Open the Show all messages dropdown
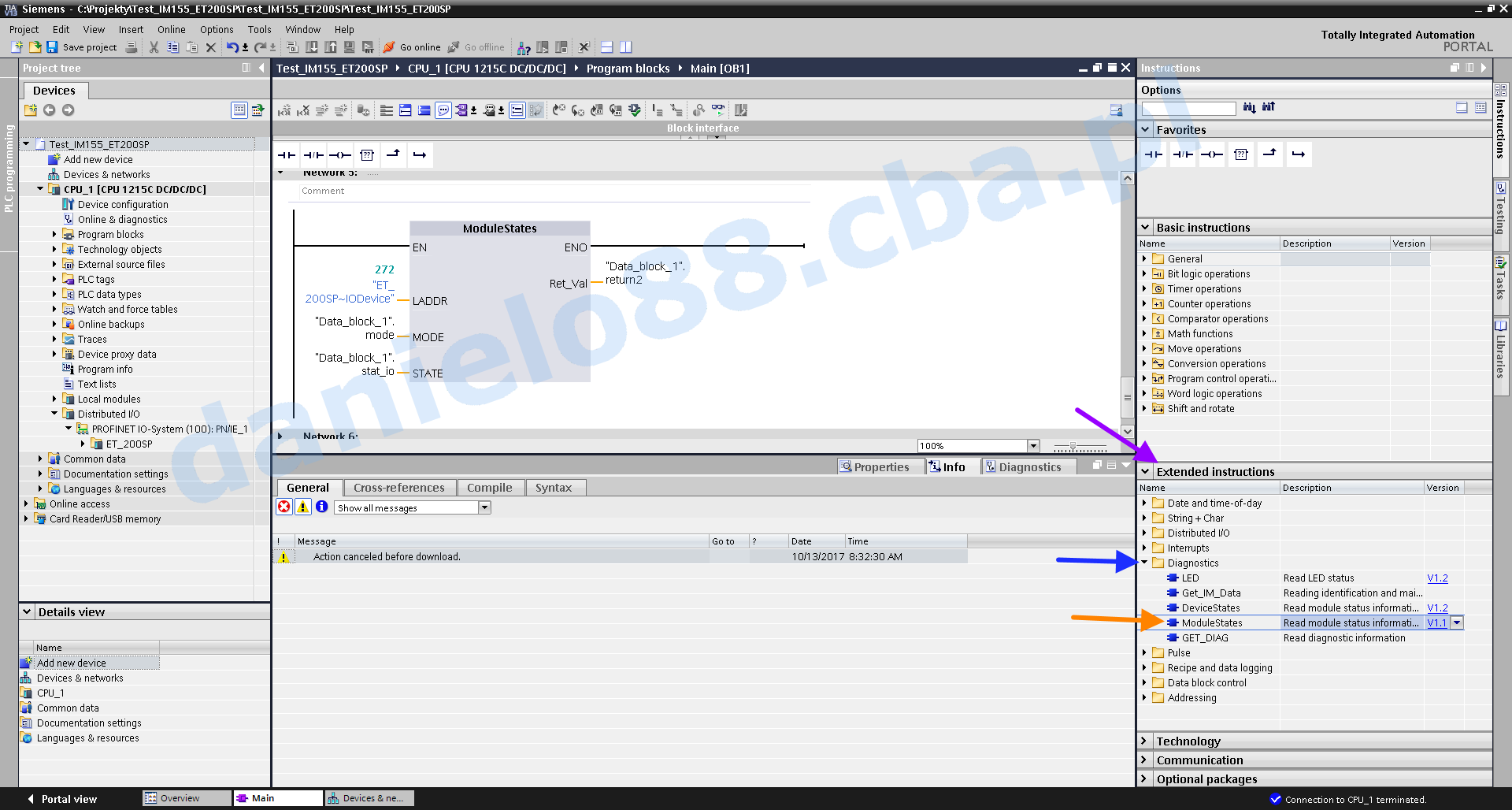Image resolution: width=1512 pixels, height=810 pixels. [x=485, y=507]
